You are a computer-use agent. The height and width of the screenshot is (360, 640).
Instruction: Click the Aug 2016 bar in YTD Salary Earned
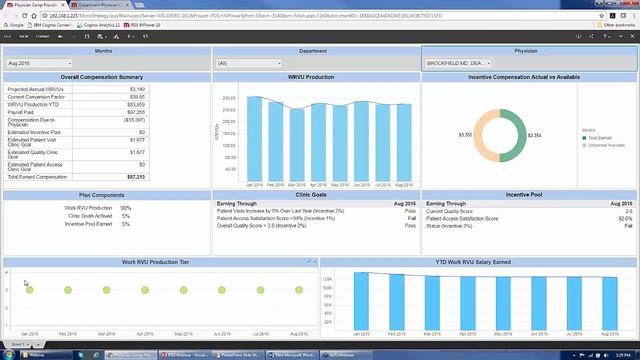point(610,304)
